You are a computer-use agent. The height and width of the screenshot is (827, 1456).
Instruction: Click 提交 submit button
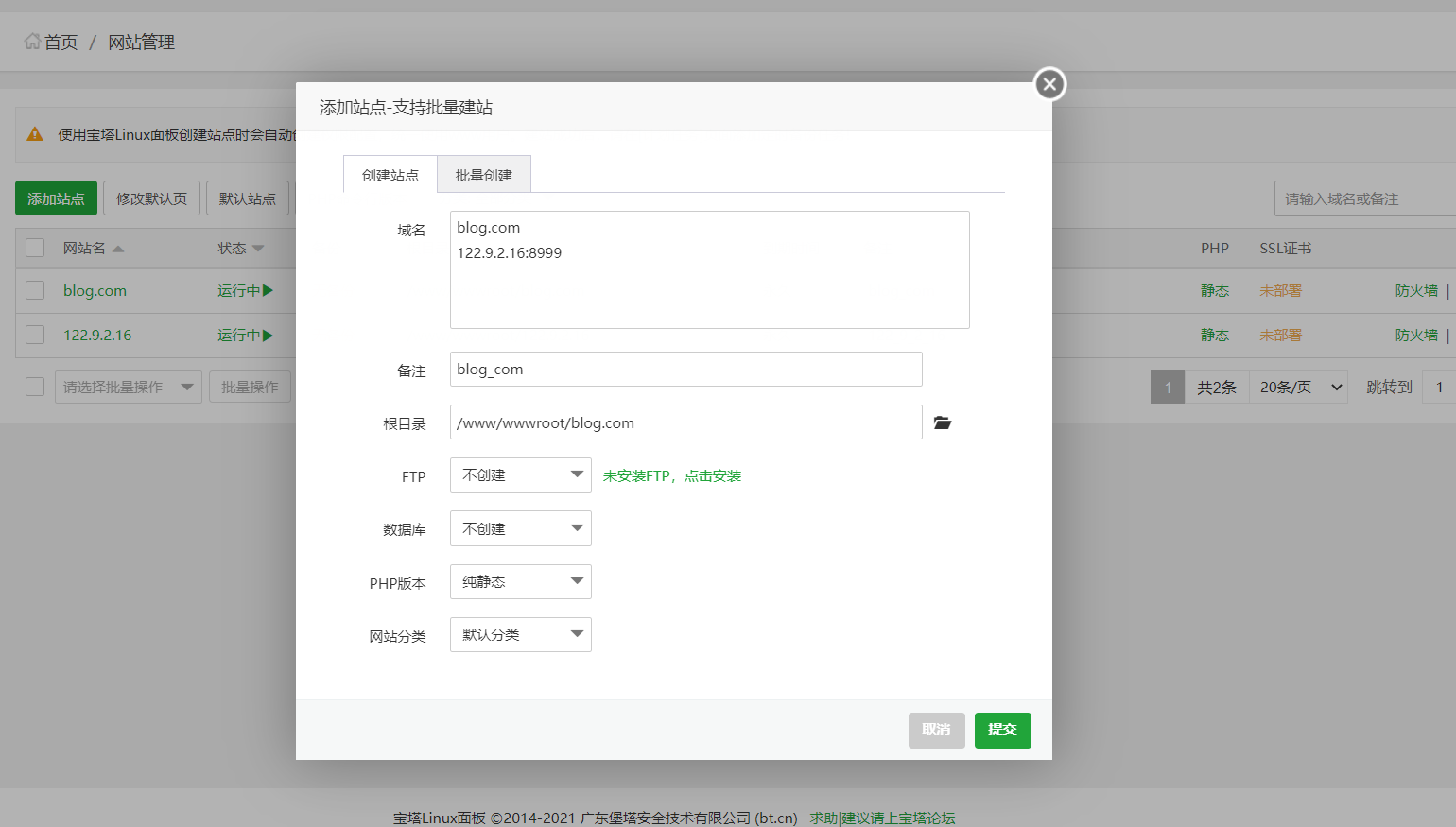[x=1003, y=730]
